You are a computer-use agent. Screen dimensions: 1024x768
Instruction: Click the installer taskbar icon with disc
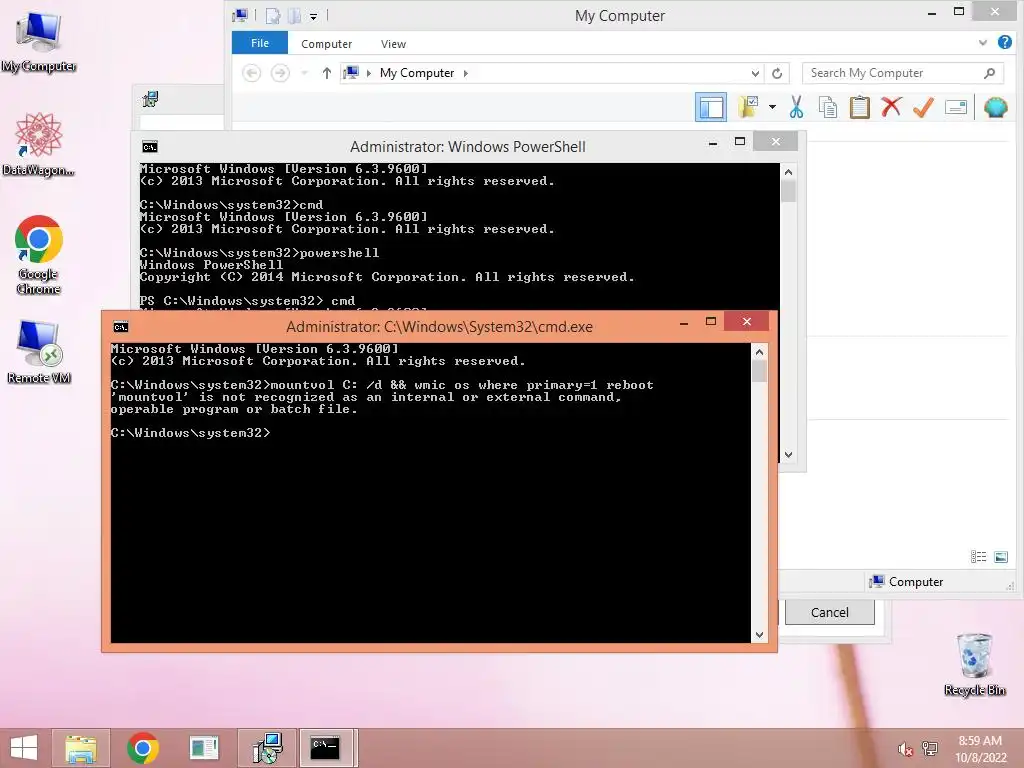[267, 748]
